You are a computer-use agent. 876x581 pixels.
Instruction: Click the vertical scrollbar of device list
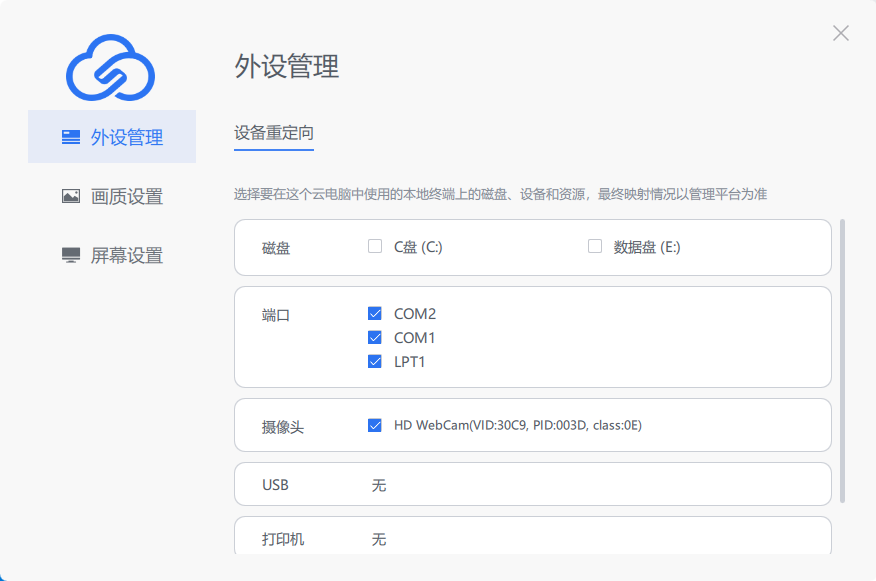(x=843, y=360)
